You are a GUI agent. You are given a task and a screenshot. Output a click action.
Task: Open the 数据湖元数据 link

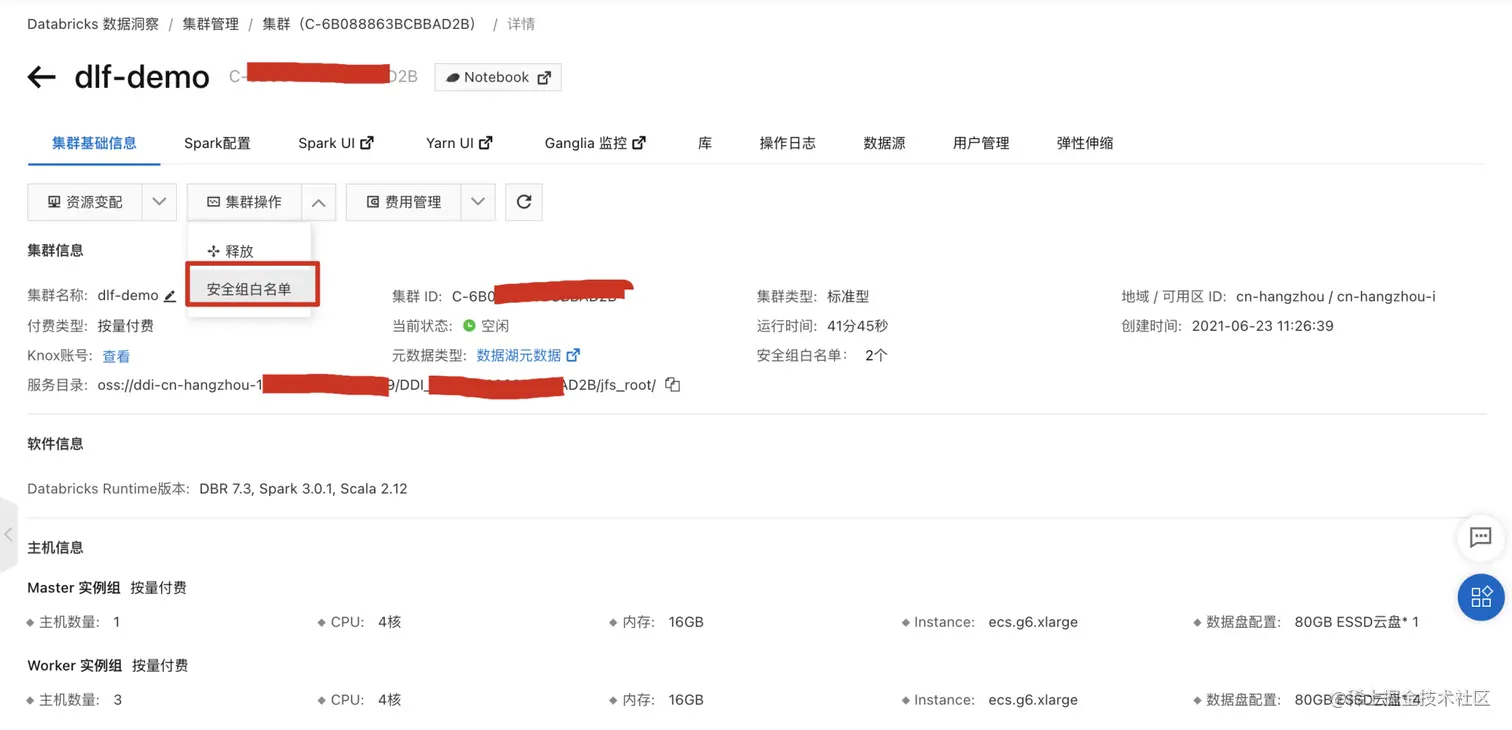coord(519,355)
